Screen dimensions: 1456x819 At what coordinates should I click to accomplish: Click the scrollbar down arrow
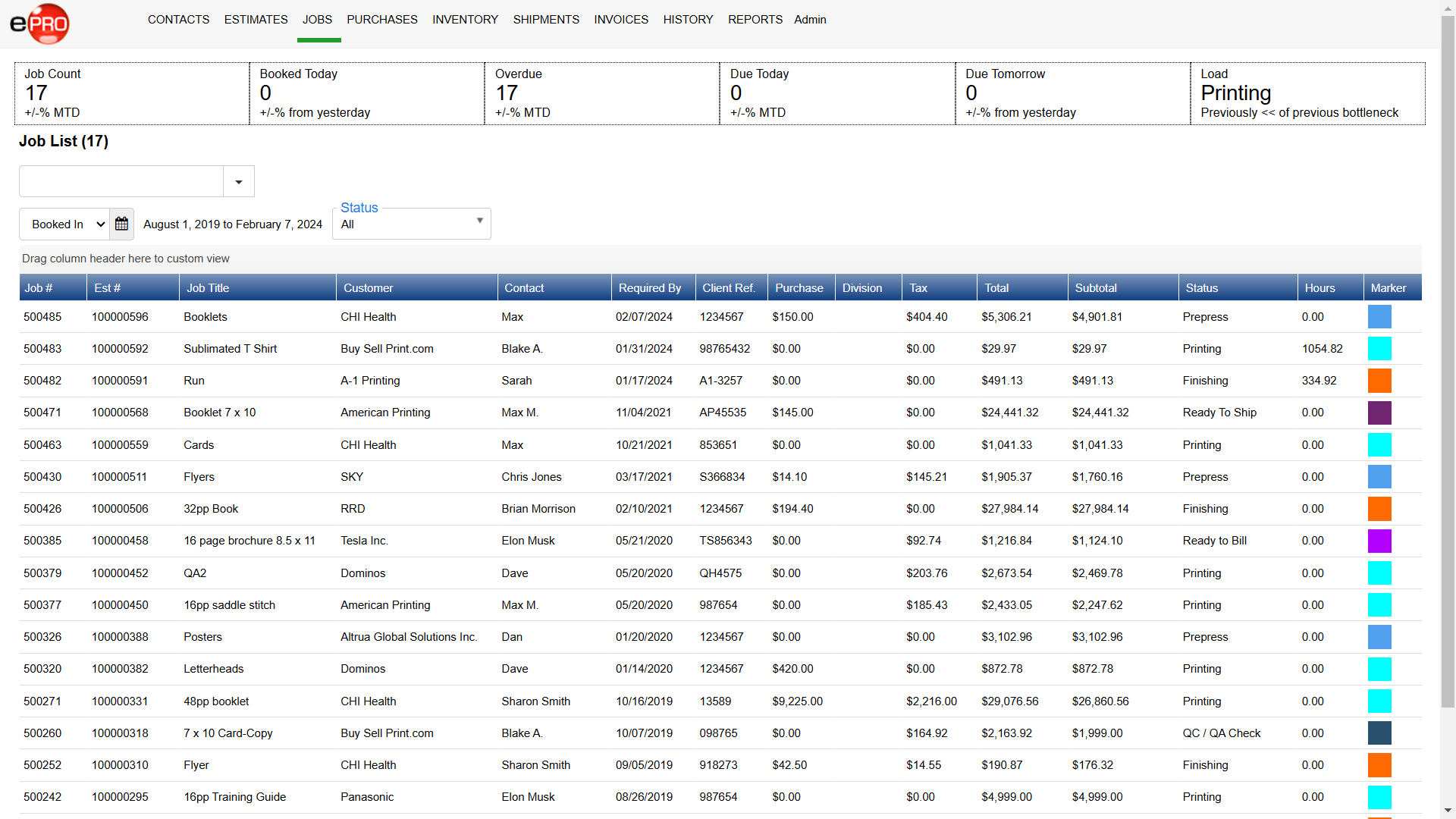click(x=1447, y=811)
